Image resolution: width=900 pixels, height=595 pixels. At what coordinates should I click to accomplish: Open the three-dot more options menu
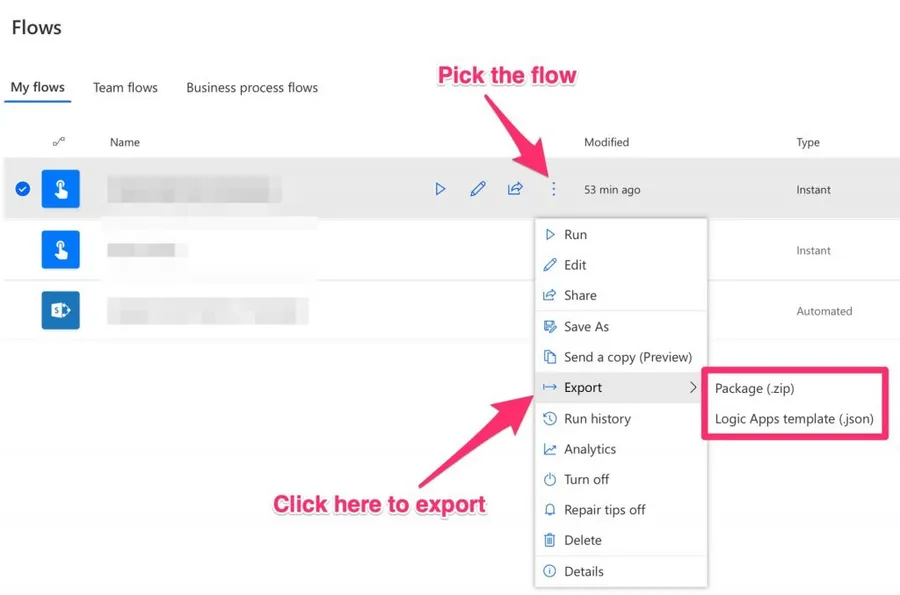coord(554,189)
